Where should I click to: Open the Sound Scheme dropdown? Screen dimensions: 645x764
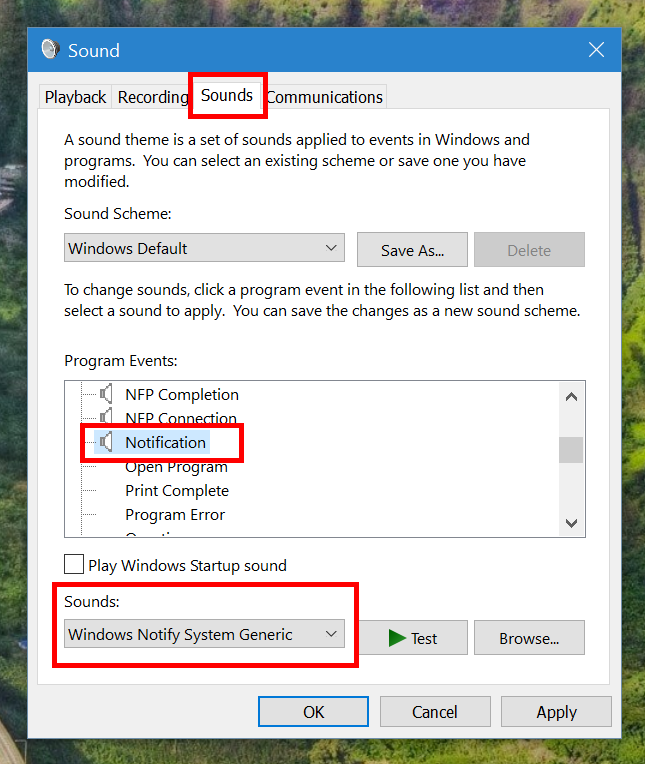204,248
